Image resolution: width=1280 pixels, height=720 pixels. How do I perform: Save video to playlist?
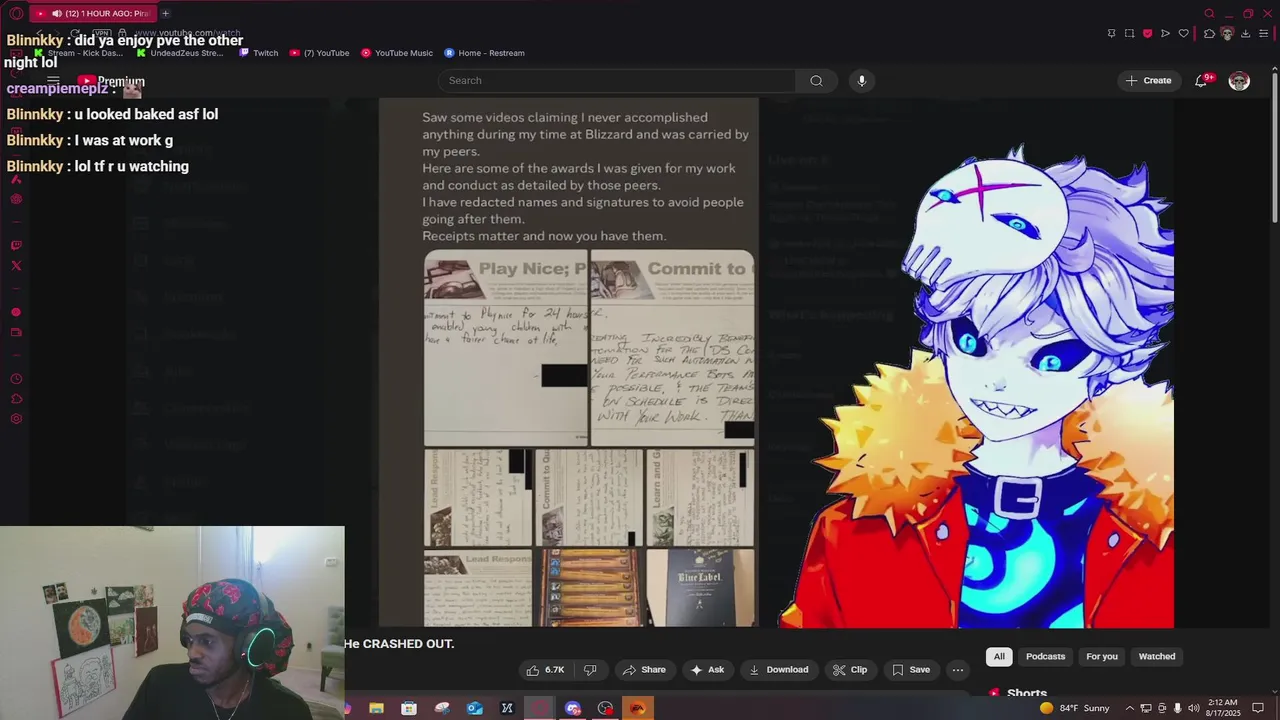coord(911,670)
